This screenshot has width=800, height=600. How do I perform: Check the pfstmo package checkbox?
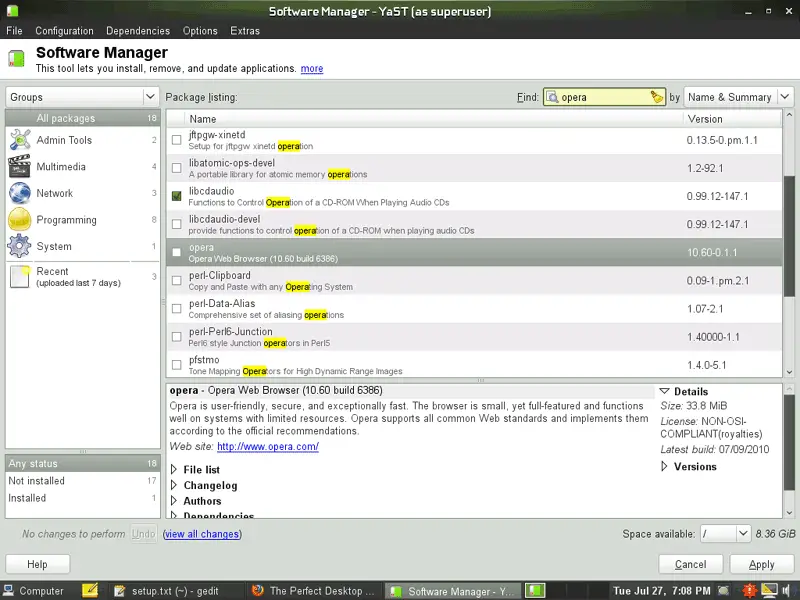coord(177,365)
